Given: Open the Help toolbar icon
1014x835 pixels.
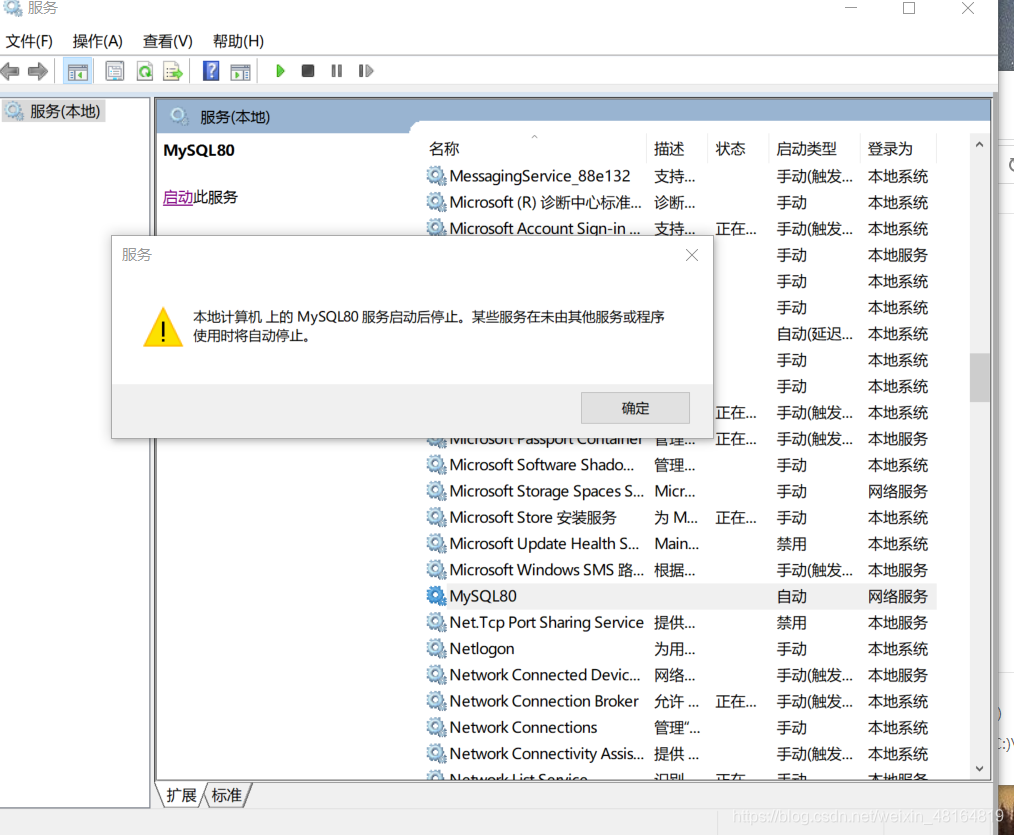Looking at the screenshot, I should [x=211, y=71].
